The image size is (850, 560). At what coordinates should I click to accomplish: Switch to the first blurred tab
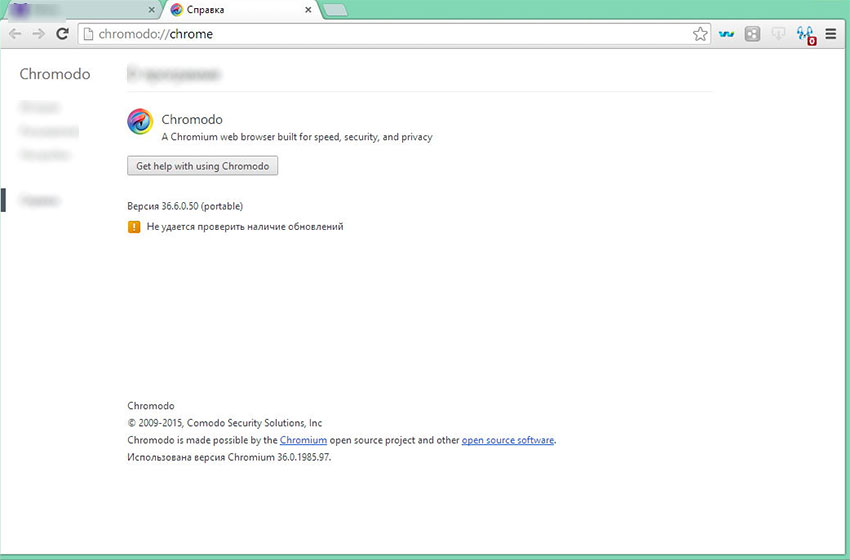pyautogui.click(x=75, y=10)
